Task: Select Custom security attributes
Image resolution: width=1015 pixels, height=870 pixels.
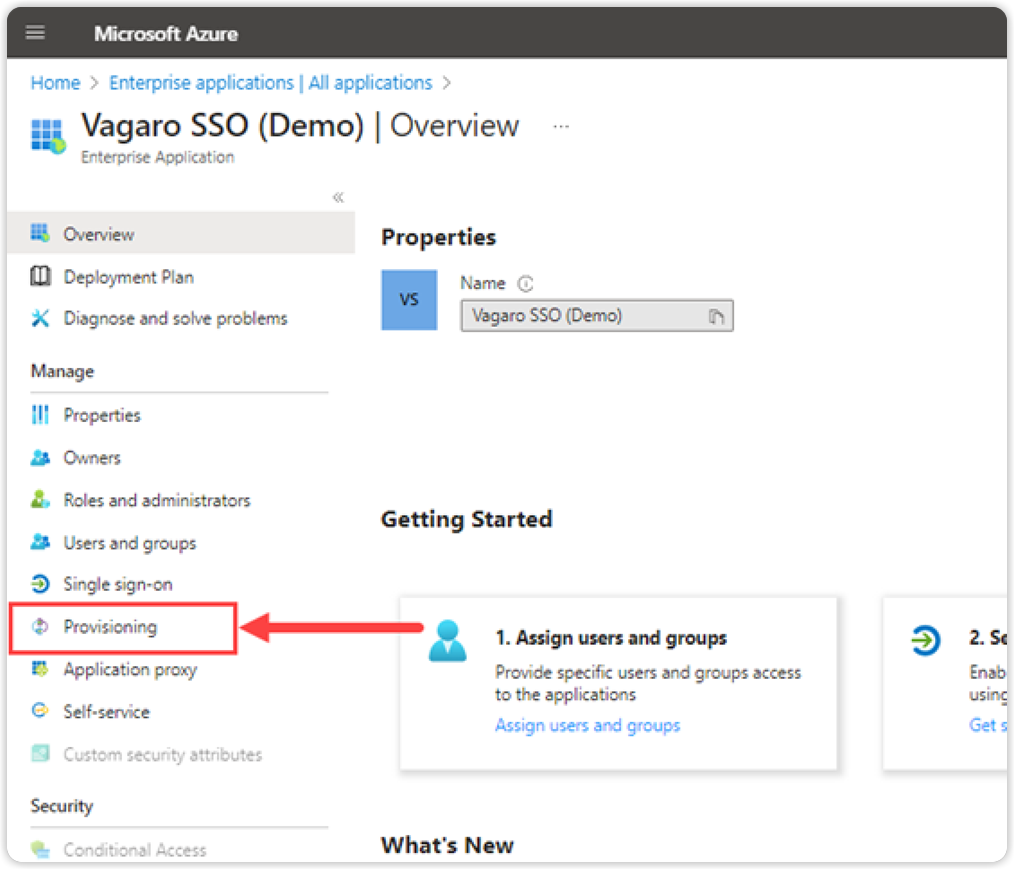Action: pyautogui.click(x=162, y=755)
